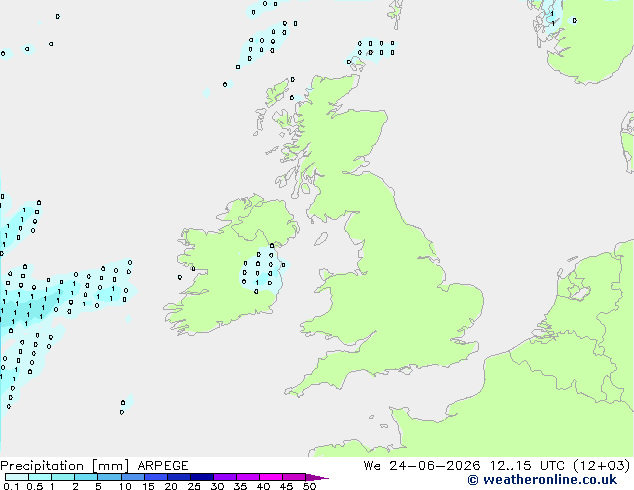This screenshot has width=634, height=490.
Task: Click the purple arrow tip beyond 50 mm
Action: pos(317,477)
